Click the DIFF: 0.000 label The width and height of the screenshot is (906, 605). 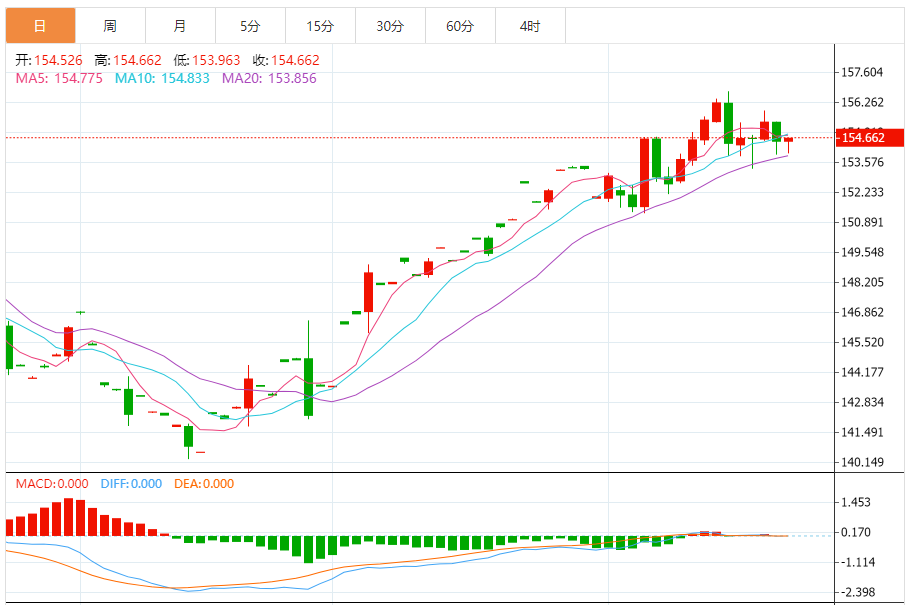tap(131, 484)
